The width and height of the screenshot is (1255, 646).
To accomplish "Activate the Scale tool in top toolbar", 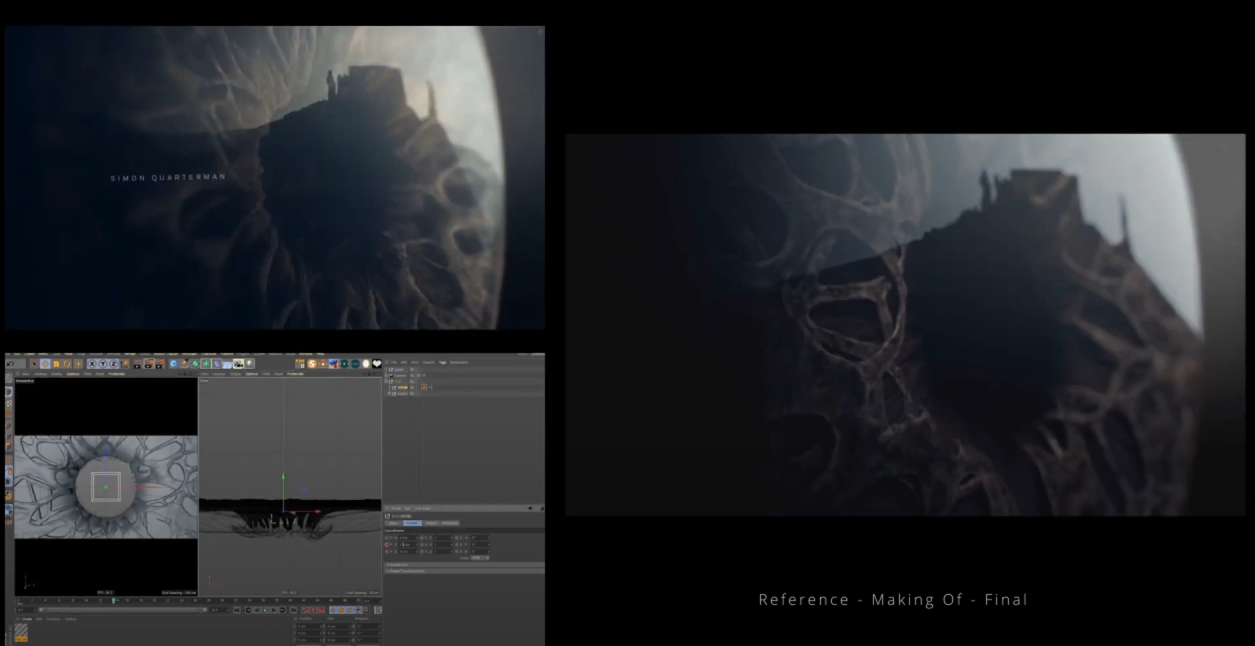I will pyautogui.click(x=56, y=364).
